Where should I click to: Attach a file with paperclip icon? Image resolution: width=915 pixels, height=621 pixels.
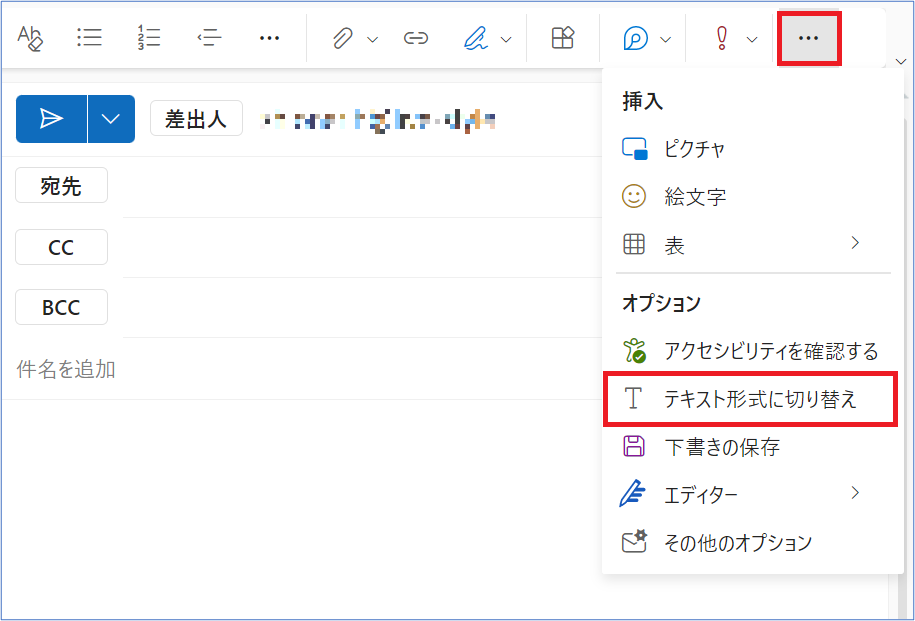click(x=343, y=39)
